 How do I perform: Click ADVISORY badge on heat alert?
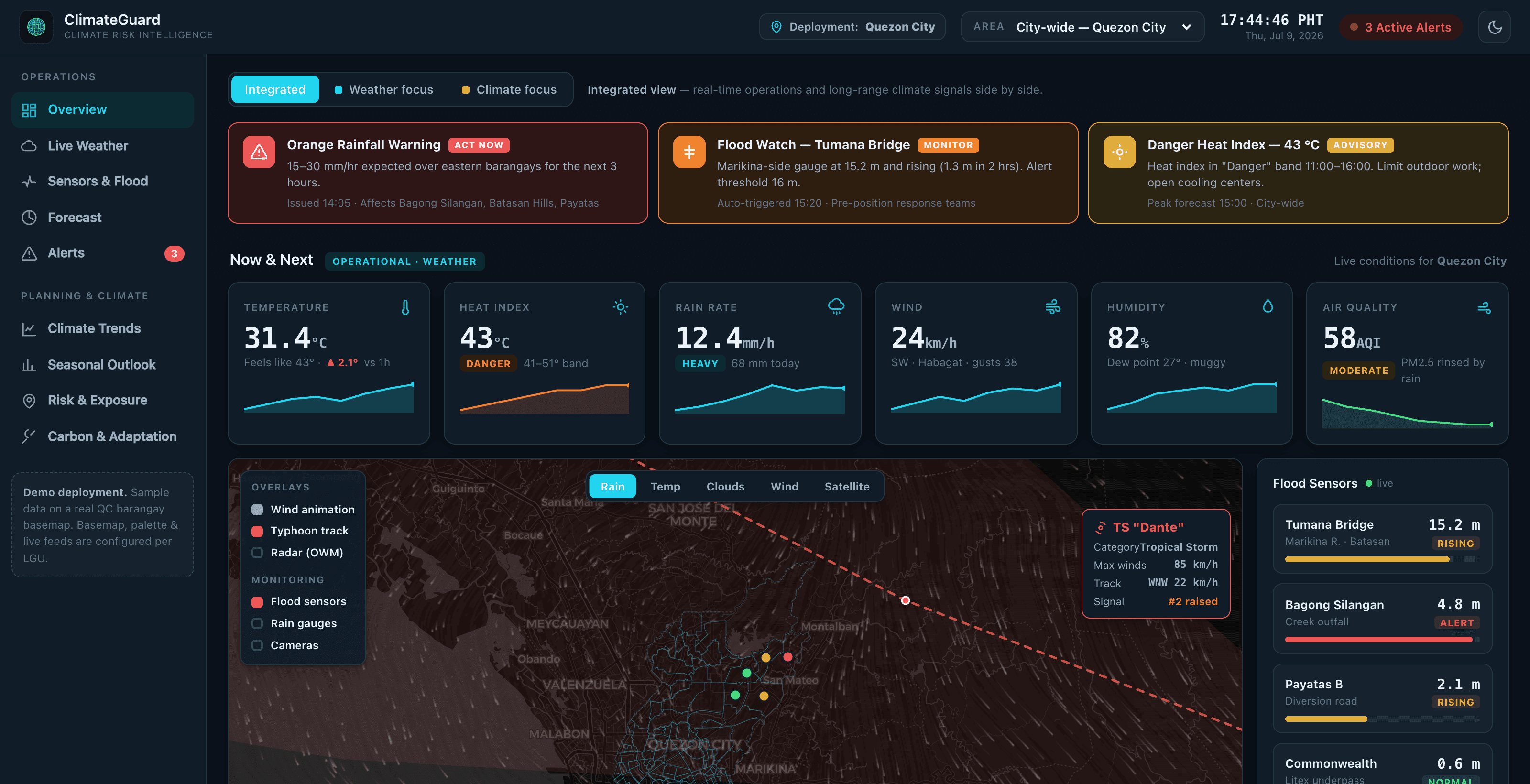[1360, 145]
